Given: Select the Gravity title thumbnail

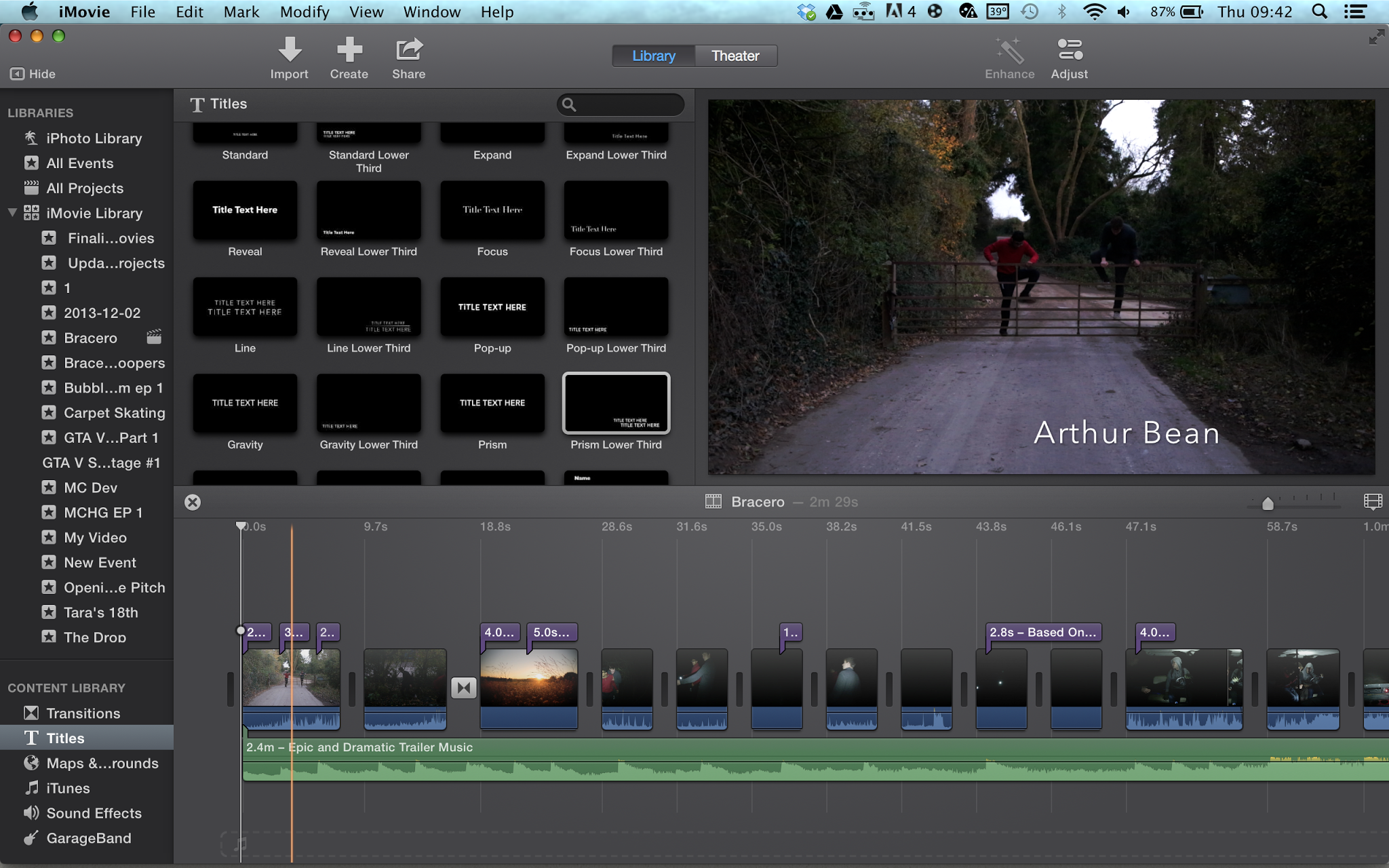Looking at the screenshot, I should [x=245, y=403].
